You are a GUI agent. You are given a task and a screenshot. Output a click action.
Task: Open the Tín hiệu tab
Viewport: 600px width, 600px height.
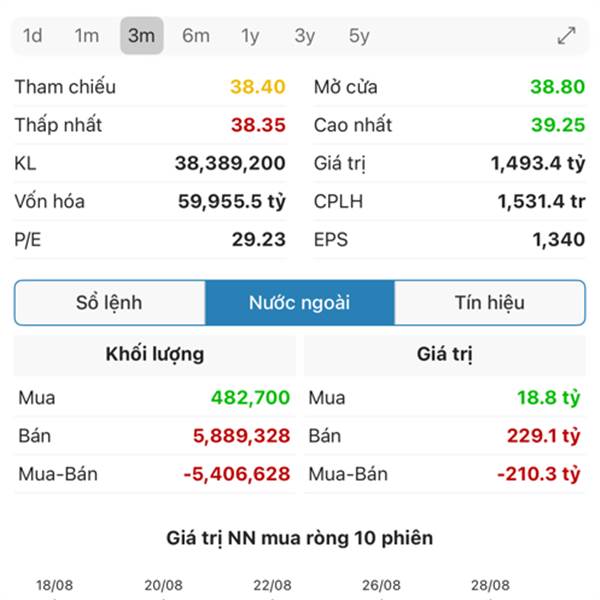(x=490, y=303)
